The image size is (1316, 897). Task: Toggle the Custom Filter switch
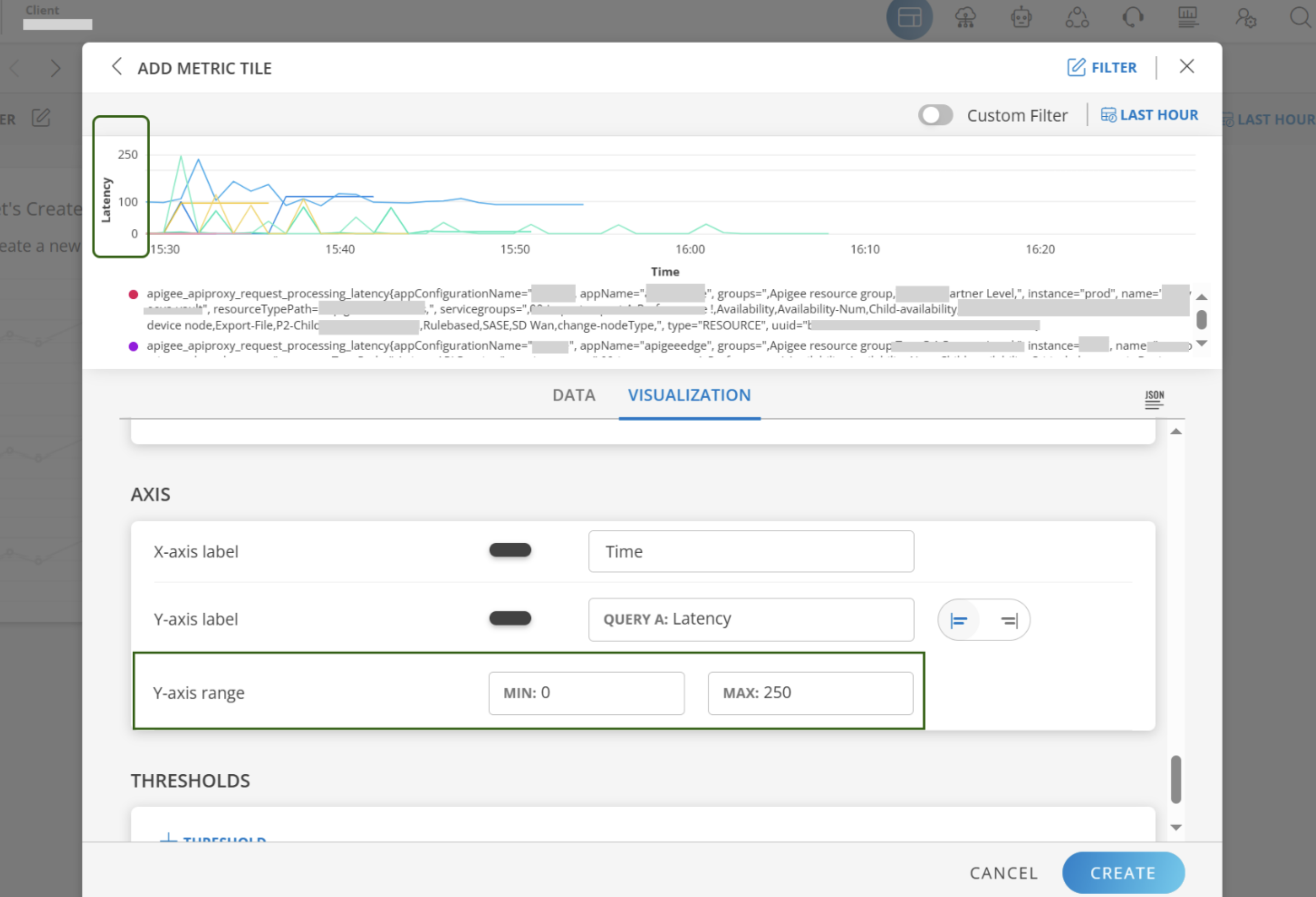click(x=935, y=115)
